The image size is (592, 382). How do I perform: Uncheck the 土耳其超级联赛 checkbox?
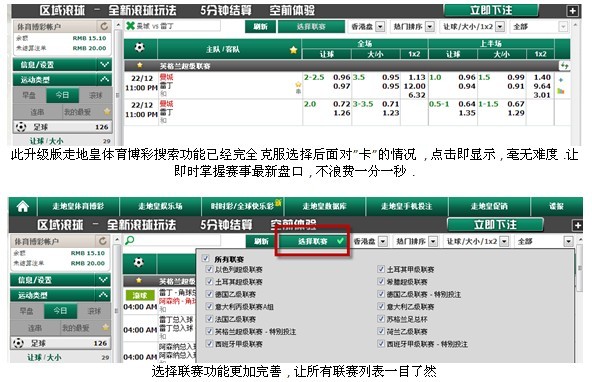click(x=209, y=282)
